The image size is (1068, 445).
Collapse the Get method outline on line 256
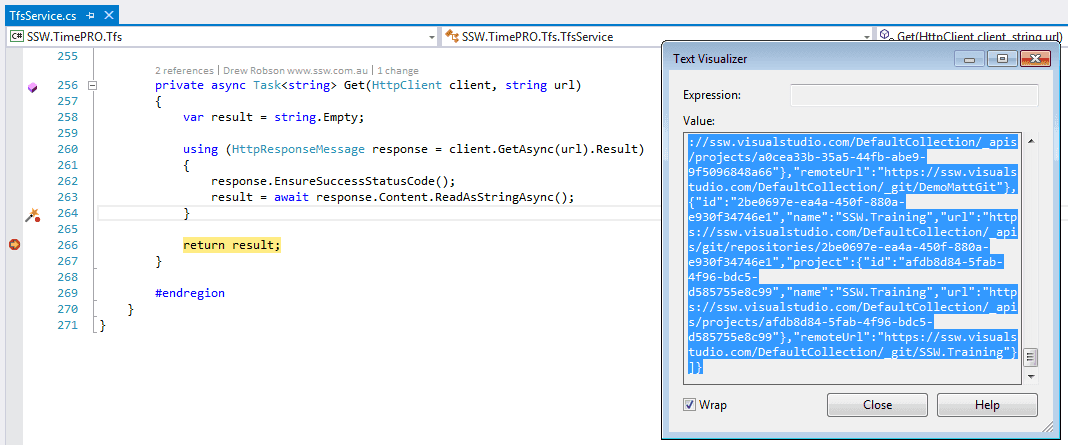[93, 86]
